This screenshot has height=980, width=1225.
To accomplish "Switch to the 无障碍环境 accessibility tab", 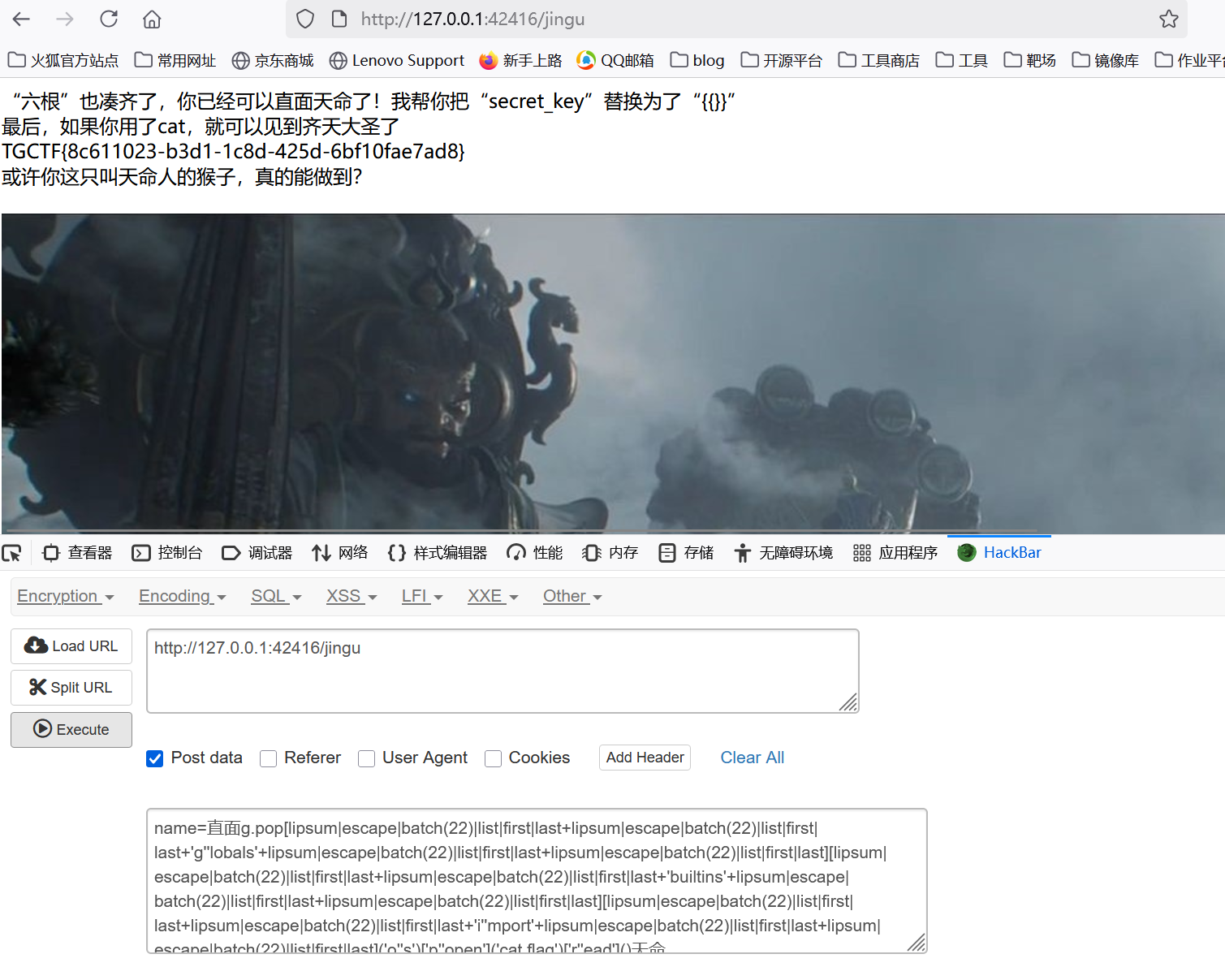I will 783,553.
